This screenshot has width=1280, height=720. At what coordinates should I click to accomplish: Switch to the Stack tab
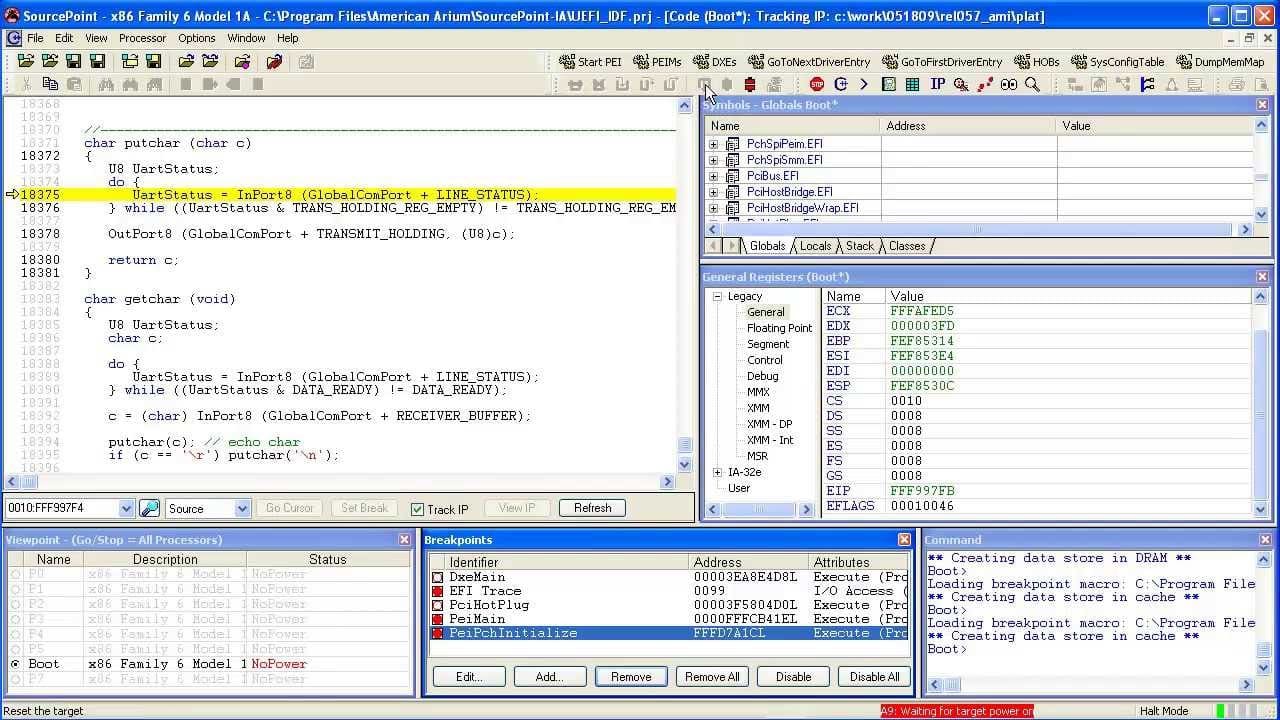tap(859, 246)
